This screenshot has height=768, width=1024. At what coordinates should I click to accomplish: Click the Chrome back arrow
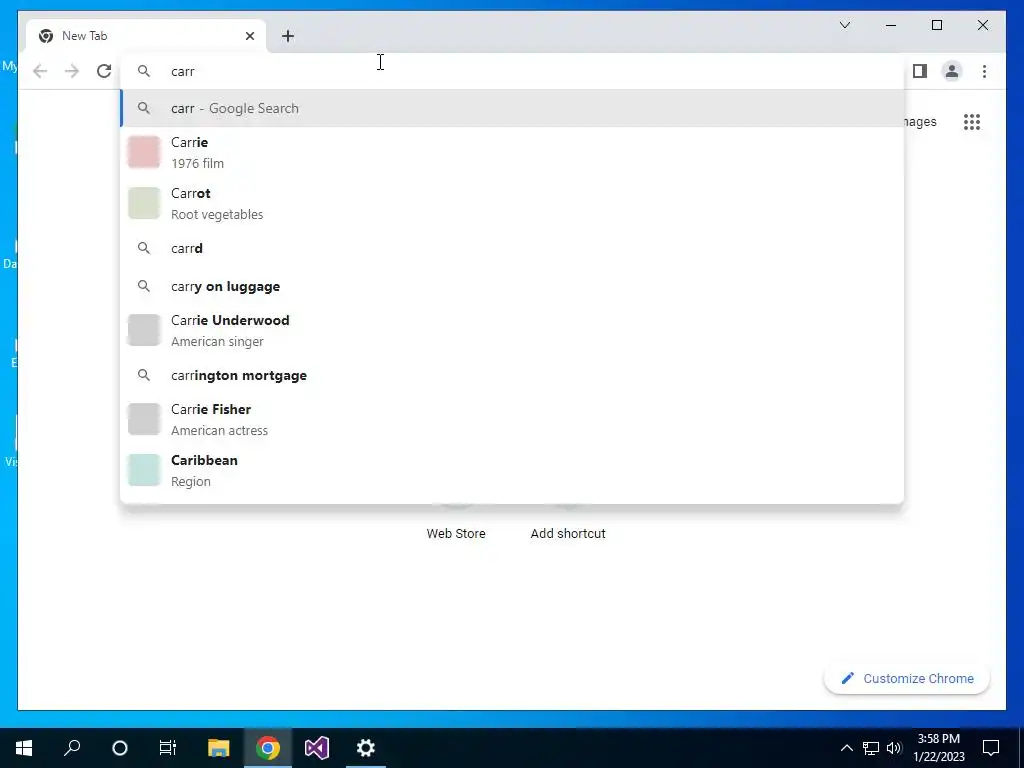click(40, 71)
